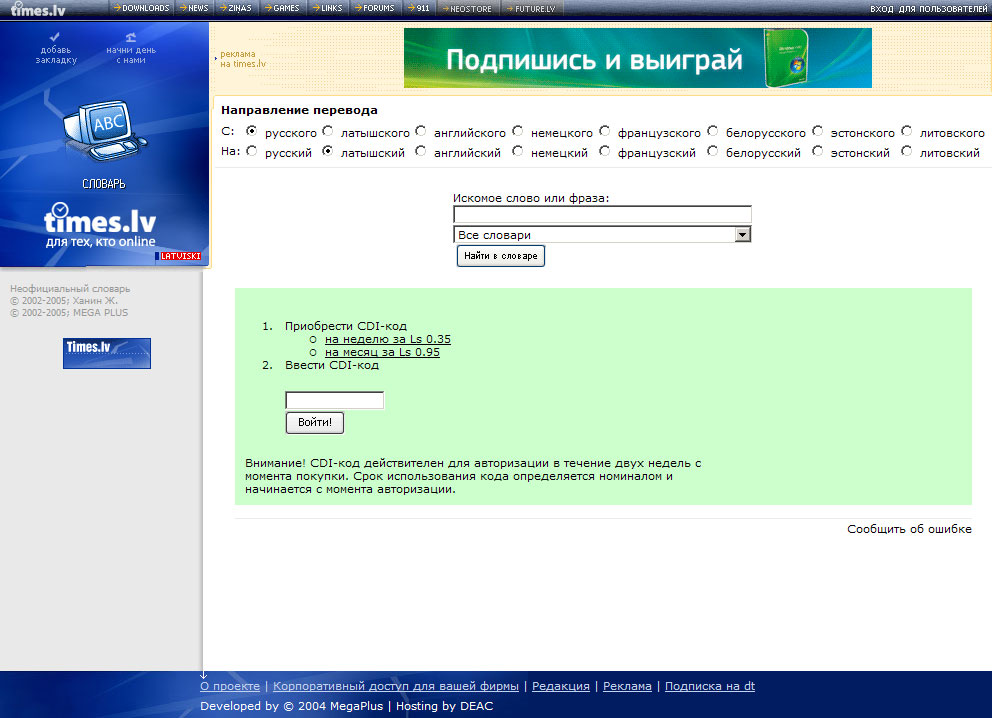
Task: Open 'Редакция' footer link
Action: tap(561, 686)
